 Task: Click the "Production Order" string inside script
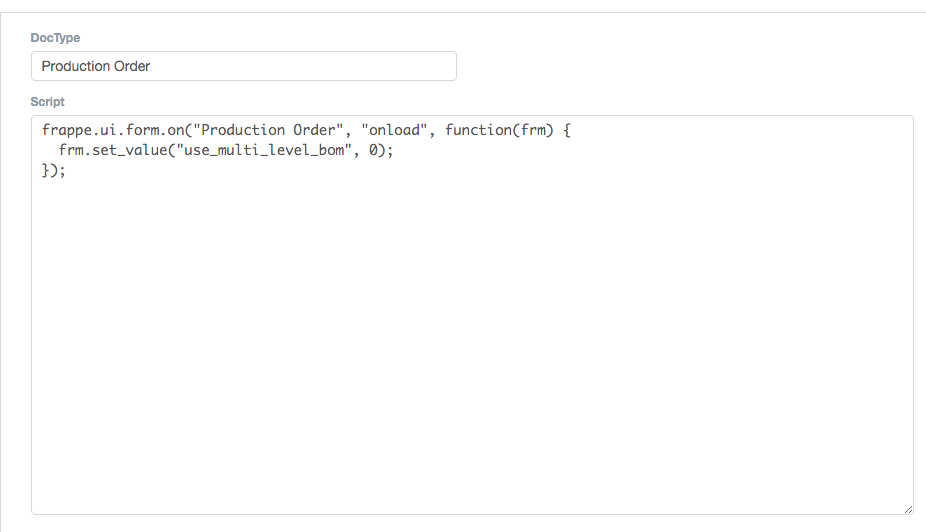tap(268, 130)
